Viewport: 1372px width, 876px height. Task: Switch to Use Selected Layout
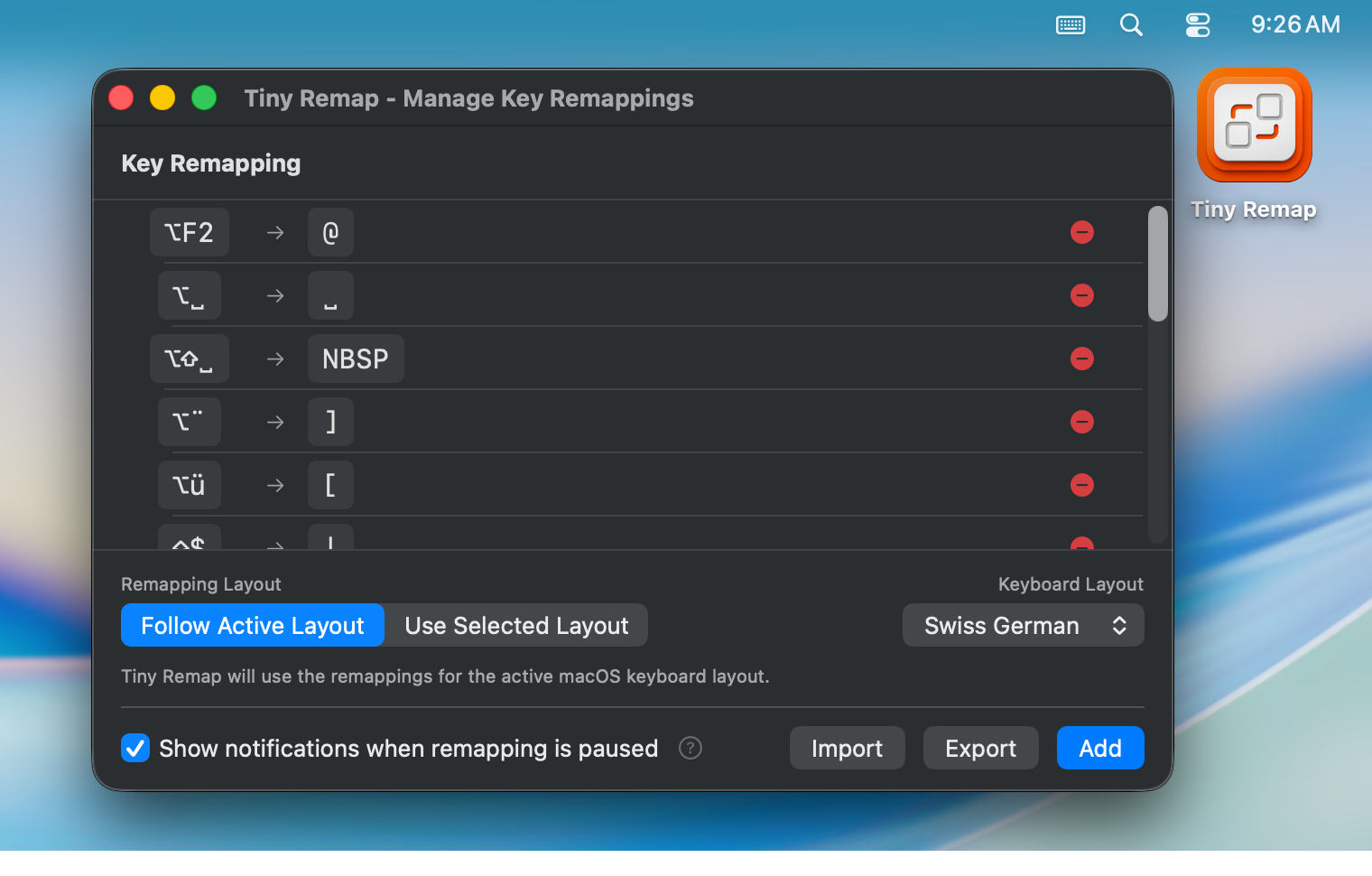[x=516, y=625]
